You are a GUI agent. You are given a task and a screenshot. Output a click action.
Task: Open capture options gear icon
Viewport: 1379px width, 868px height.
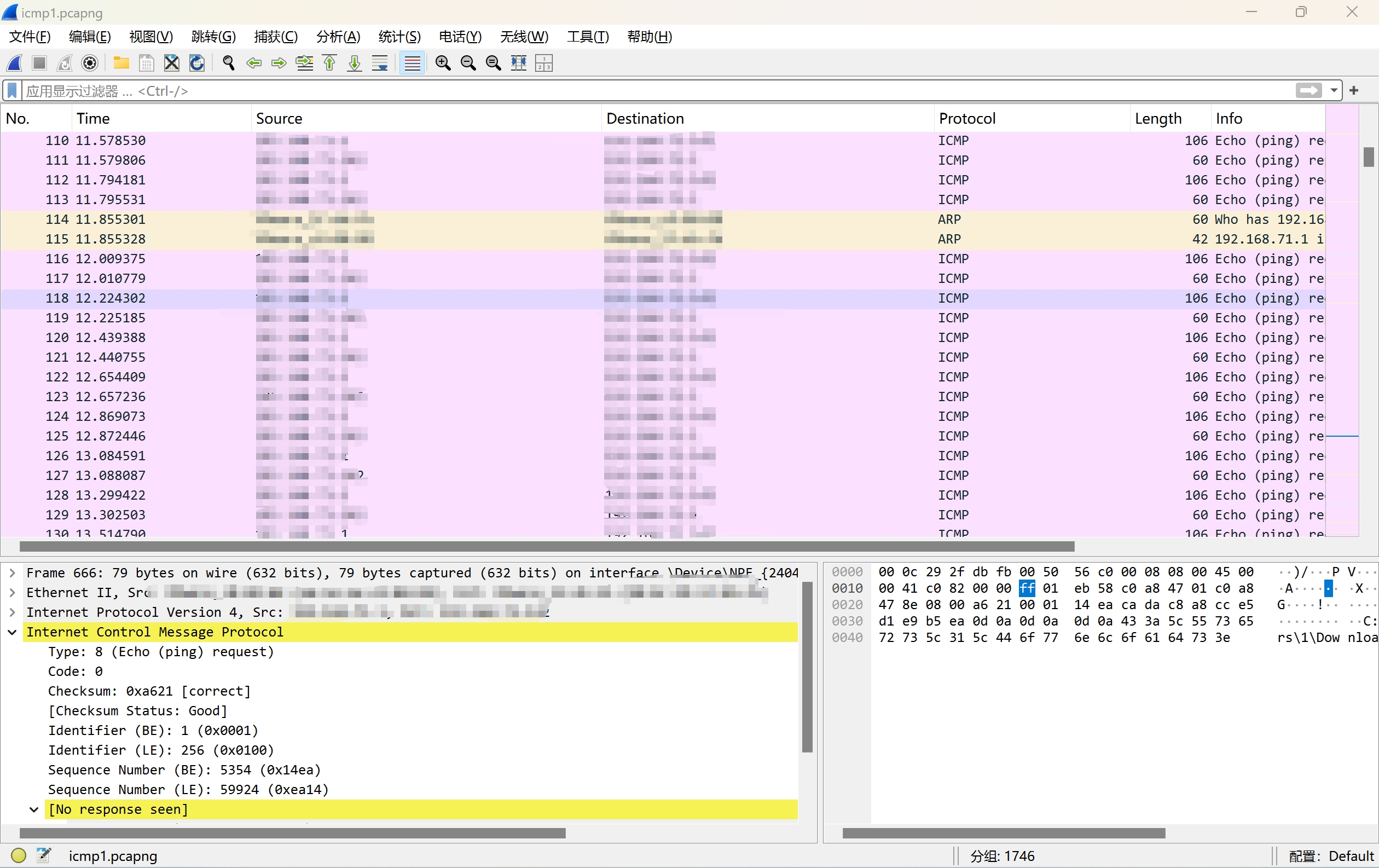[x=90, y=63]
